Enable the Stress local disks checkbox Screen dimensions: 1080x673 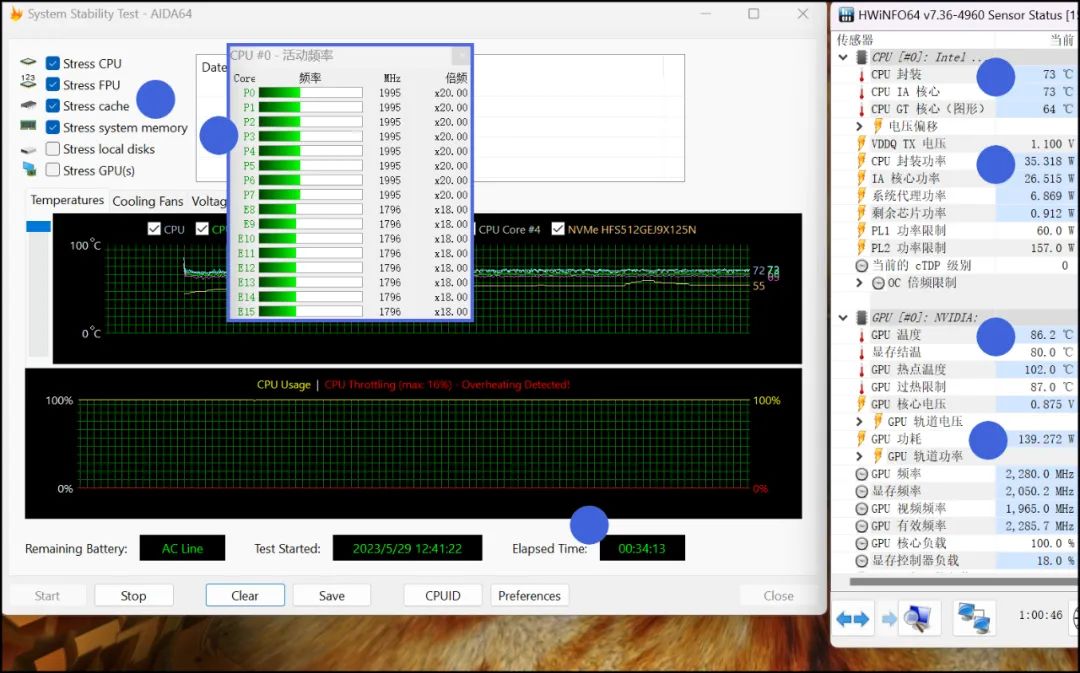(x=53, y=149)
